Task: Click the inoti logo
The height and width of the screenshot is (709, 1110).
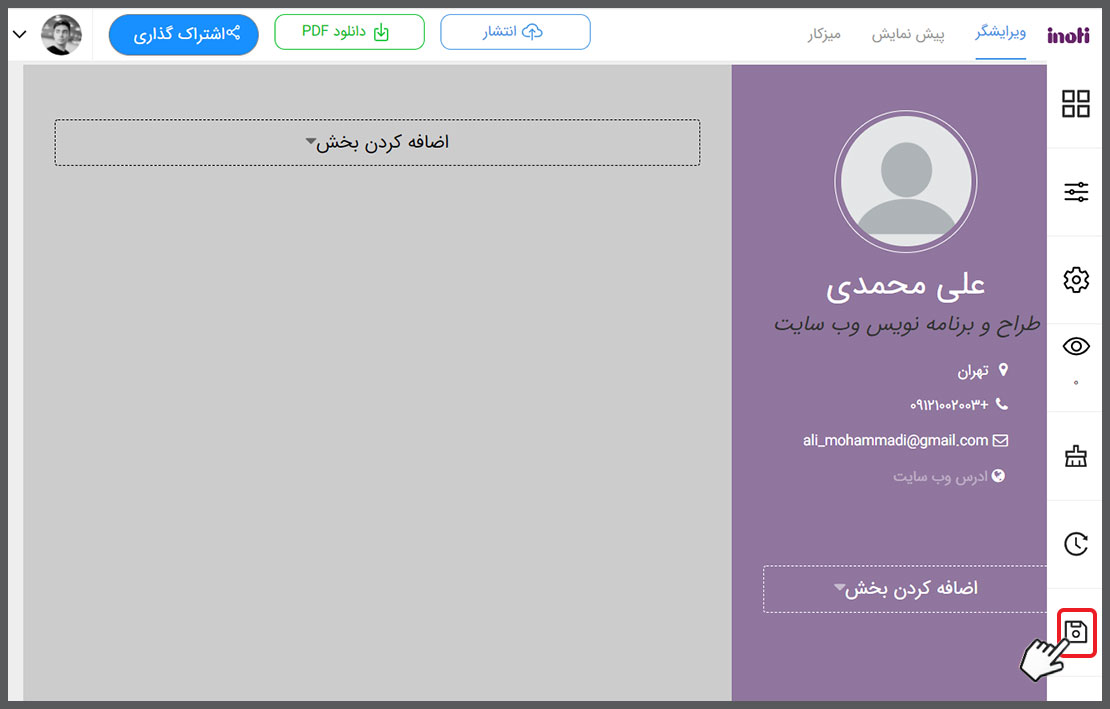Action: coord(1068,35)
